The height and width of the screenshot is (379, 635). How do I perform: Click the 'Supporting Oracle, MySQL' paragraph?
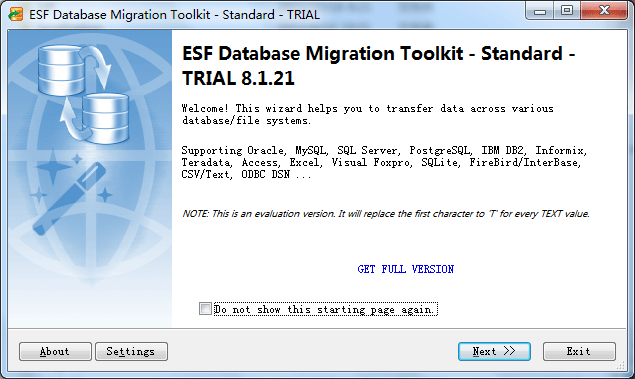coord(384,162)
